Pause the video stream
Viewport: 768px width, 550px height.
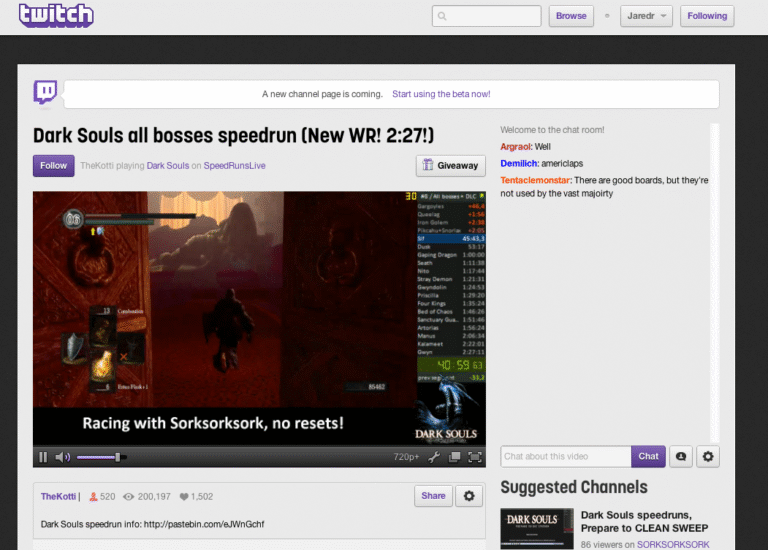(43, 457)
